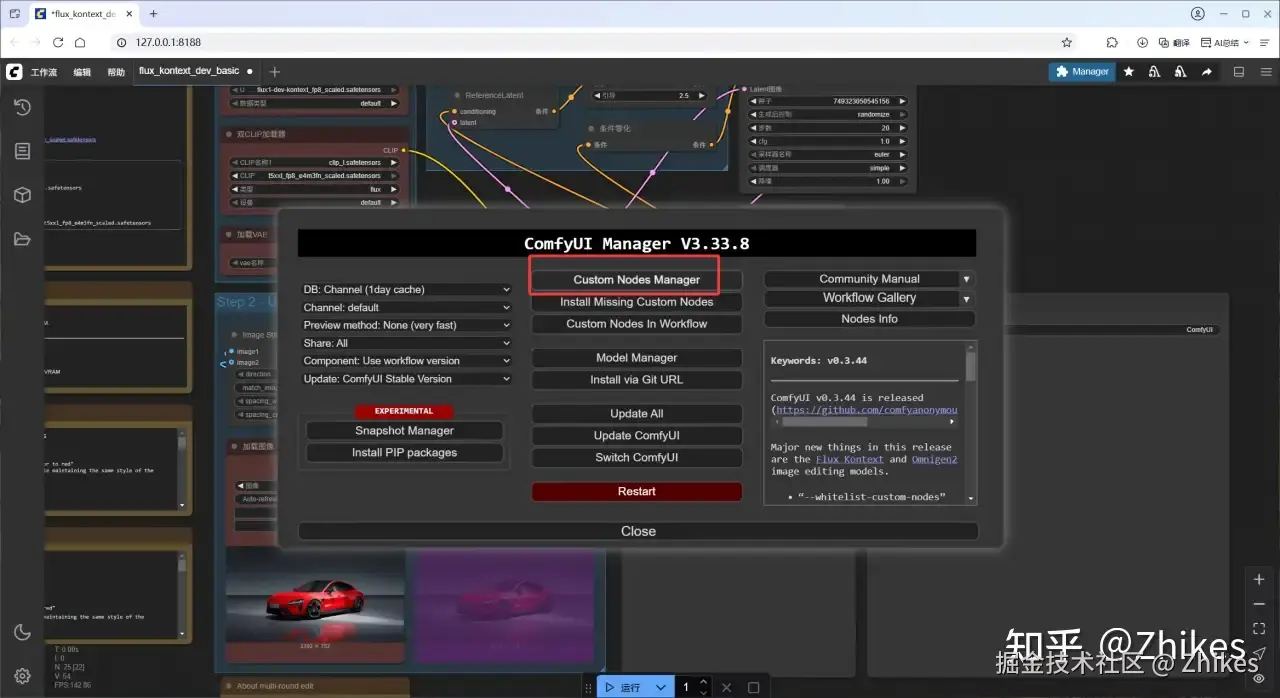Open the Manager puzzle-piece button
Image resolution: width=1280 pixels, height=698 pixels.
(x=1082, y=72)
